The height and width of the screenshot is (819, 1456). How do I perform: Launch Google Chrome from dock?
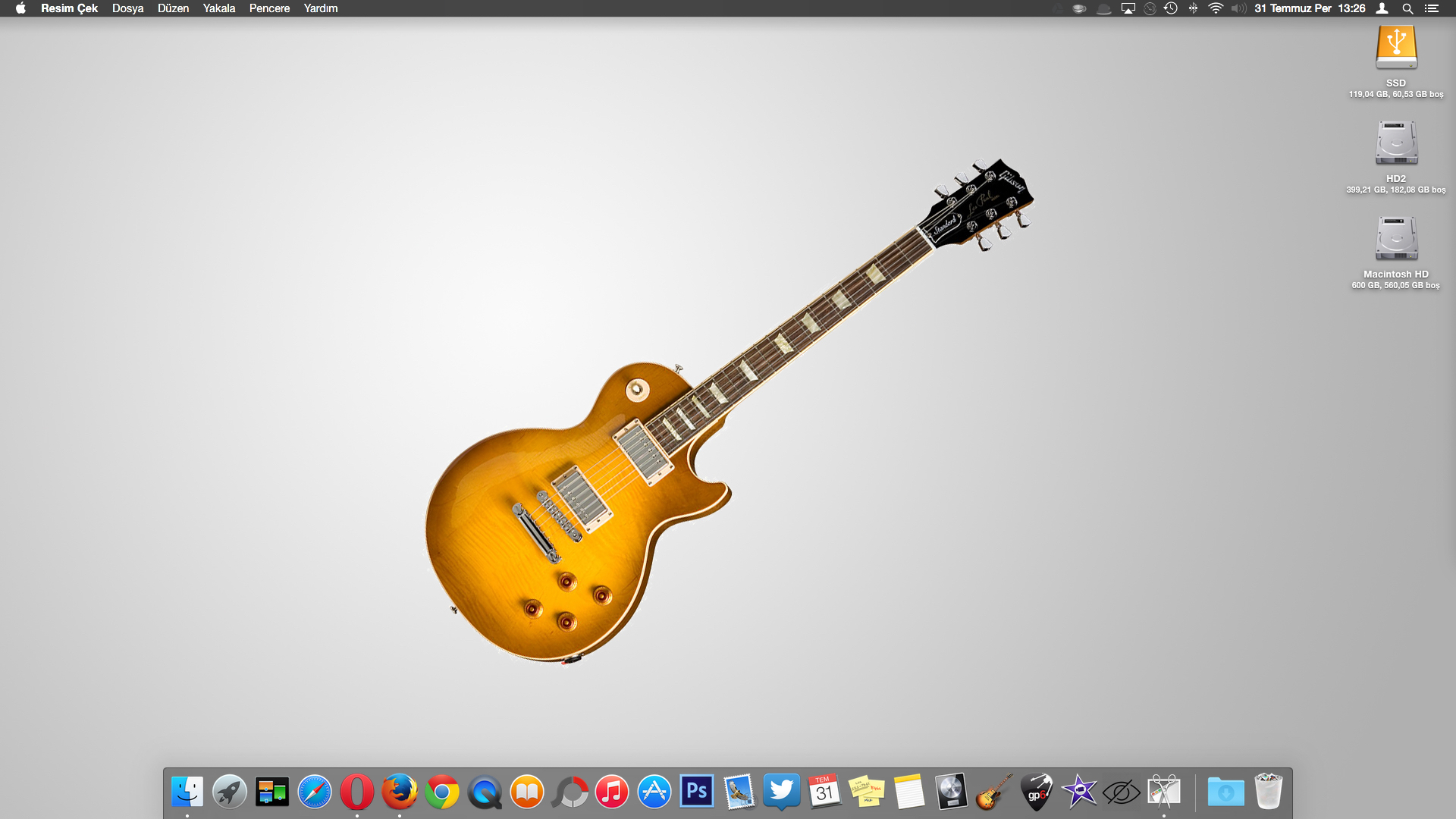click(441, 792)
